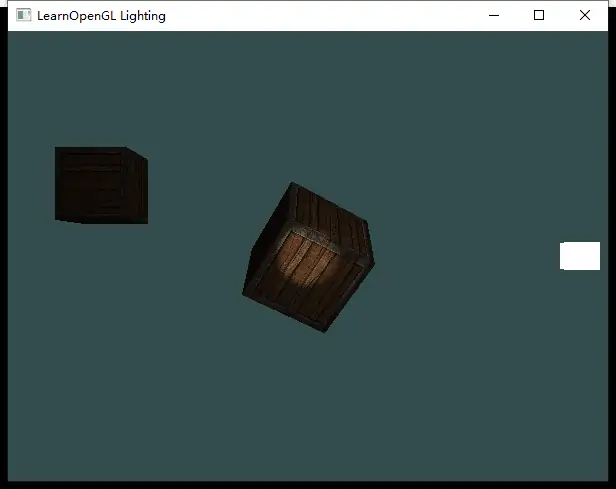Click the left edge corner of the center crate

(243, 294)
